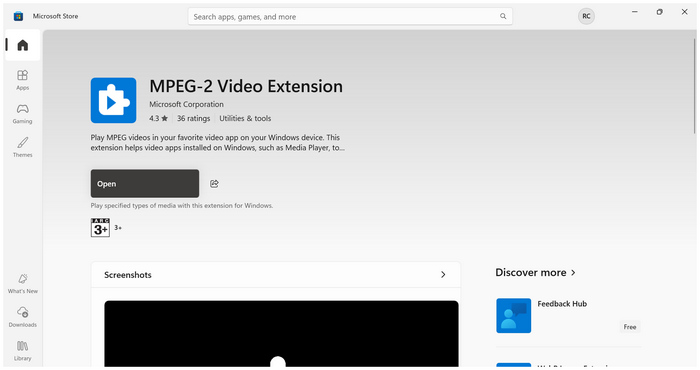Open the Library in sidebar
The width and height of the screenshot is (700, 370).
(x=22, y=351)
